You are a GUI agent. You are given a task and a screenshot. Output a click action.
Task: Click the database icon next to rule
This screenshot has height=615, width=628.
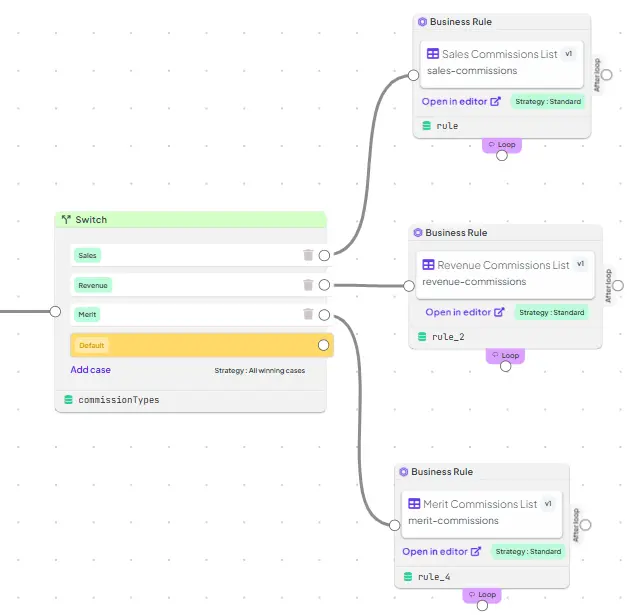427,126
